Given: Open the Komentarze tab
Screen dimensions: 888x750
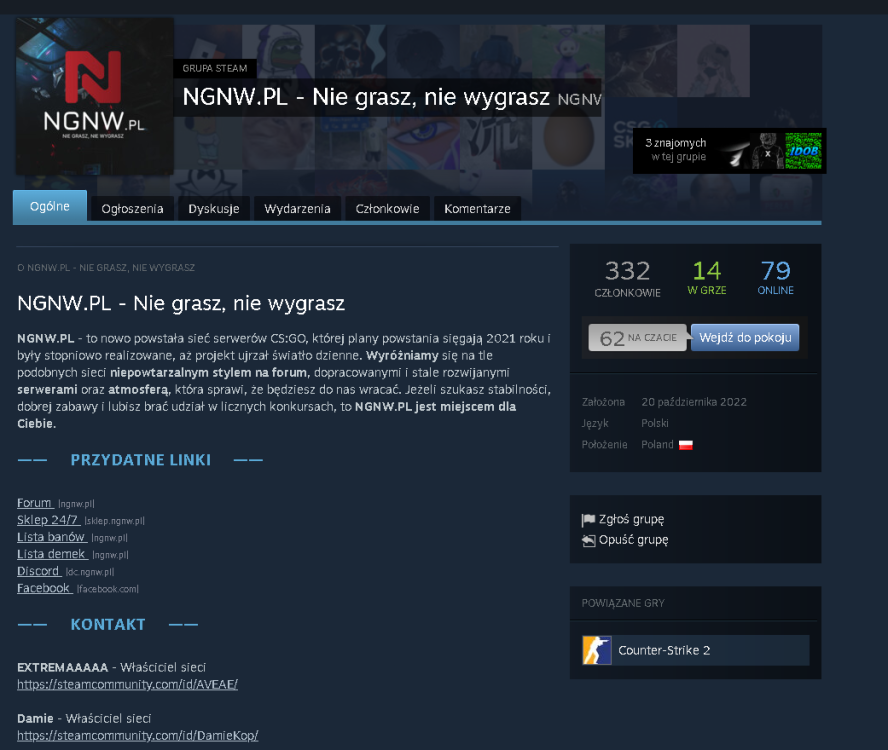Looking at the screenshot, I should (477, 208).
